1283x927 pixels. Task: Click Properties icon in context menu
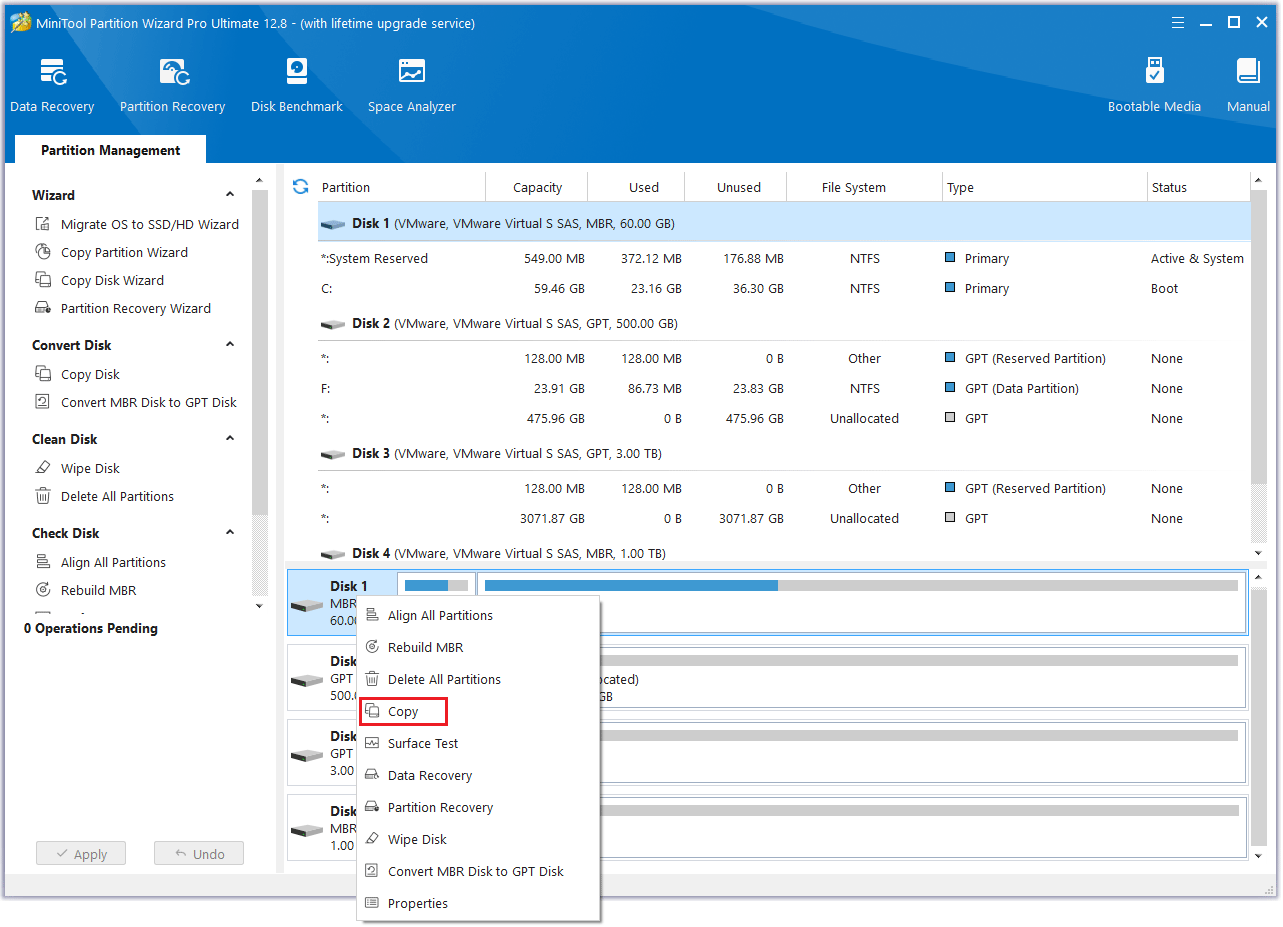[x=372, y=903]
